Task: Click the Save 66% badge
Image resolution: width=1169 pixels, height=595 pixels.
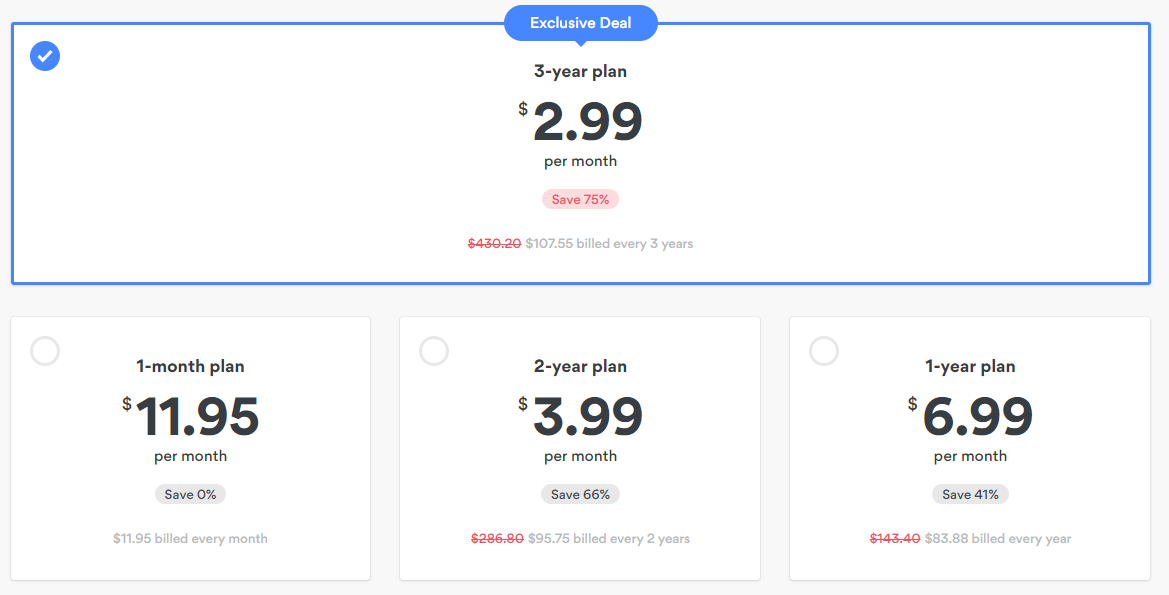Action: click(x=581, y=494)
